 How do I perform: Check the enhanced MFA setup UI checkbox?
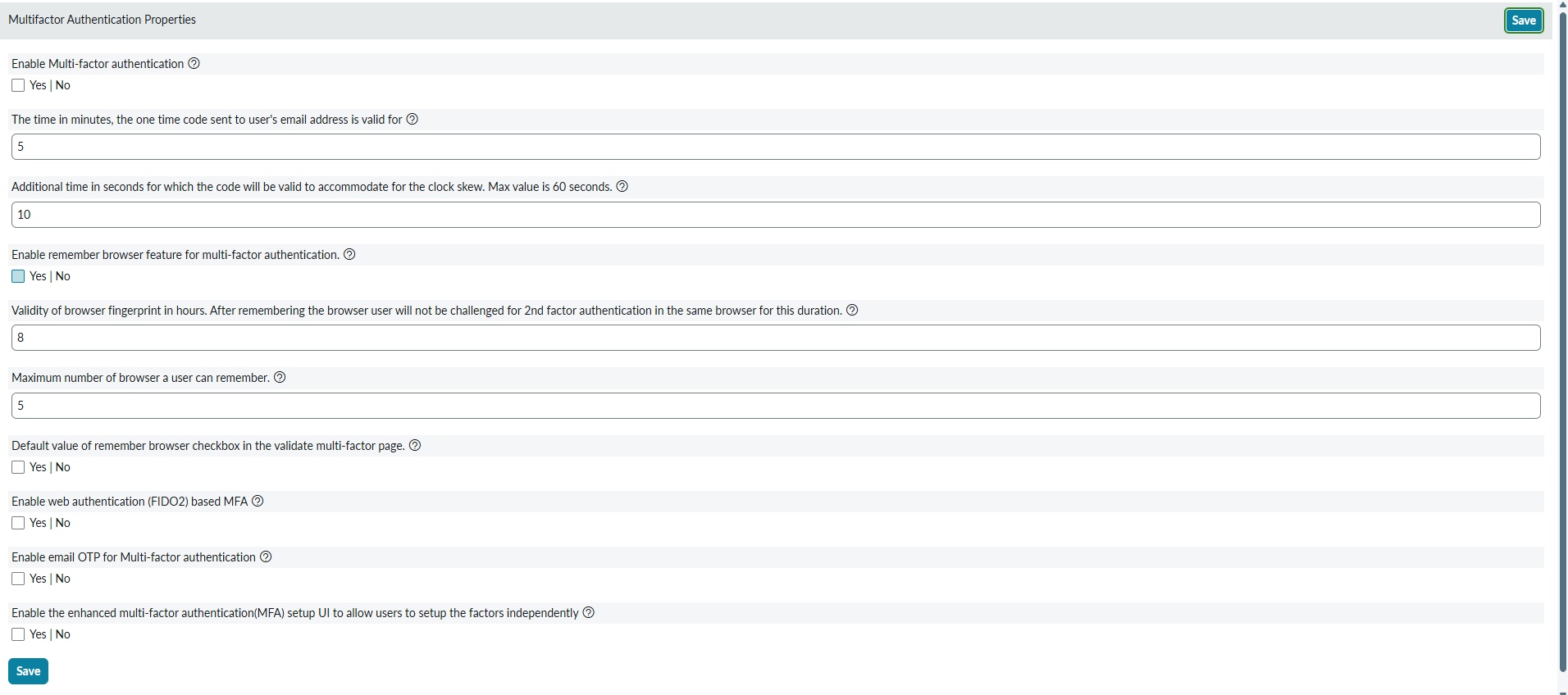pos(18,634)
